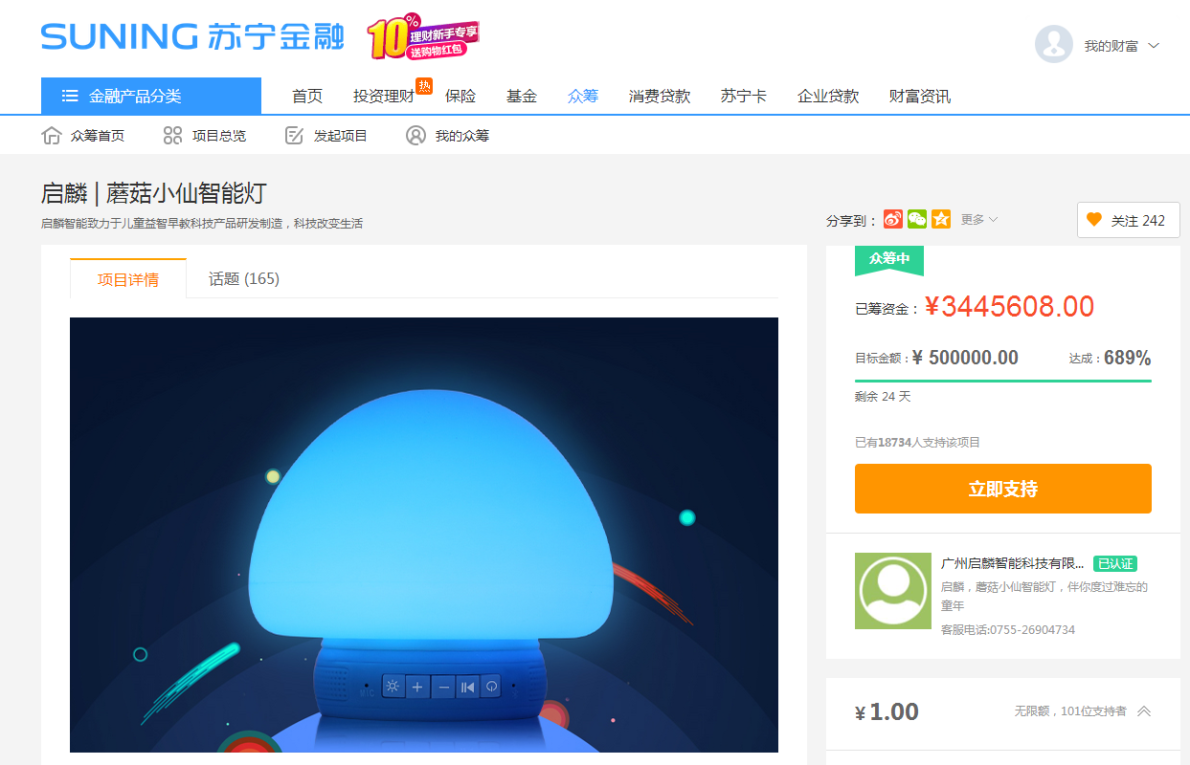Click the ¥ 1.00 tier price

pos(886,712)
